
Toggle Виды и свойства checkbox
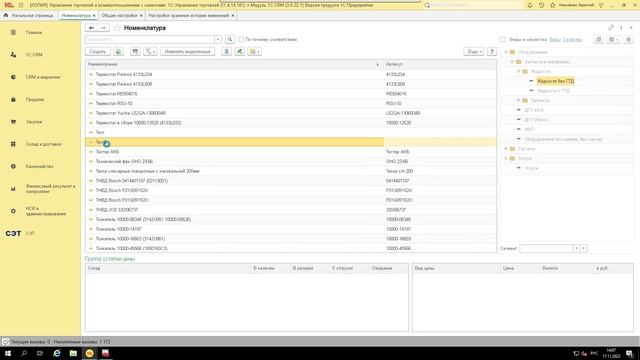pyautogui.click(x=503, y=40)
